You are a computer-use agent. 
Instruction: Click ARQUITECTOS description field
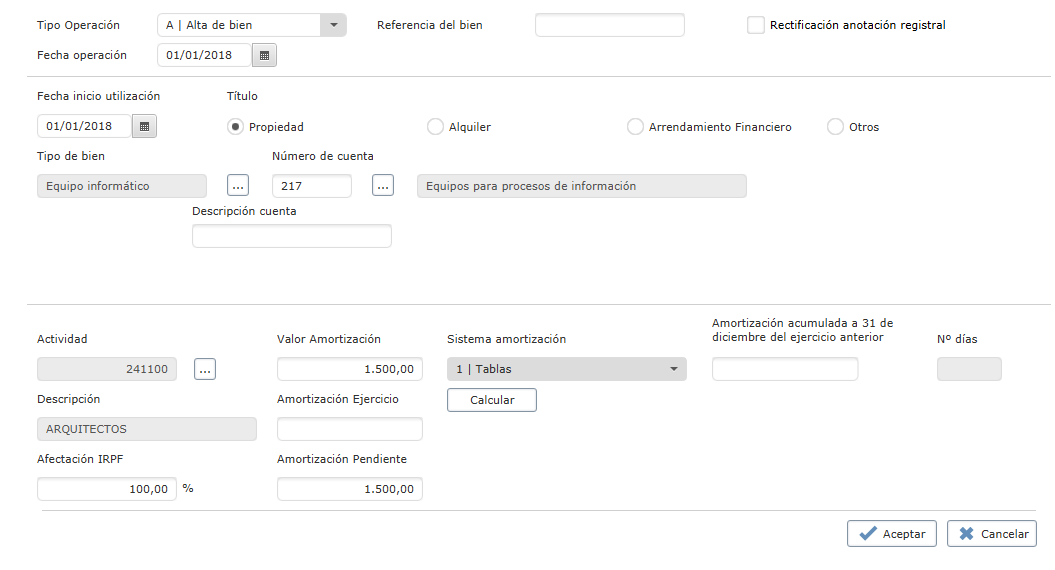pos(147,429)
